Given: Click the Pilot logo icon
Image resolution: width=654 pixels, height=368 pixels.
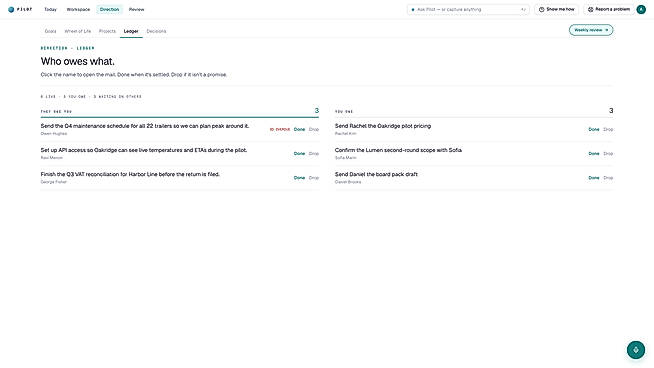Looking at the screenshot, I should (11, 9).
